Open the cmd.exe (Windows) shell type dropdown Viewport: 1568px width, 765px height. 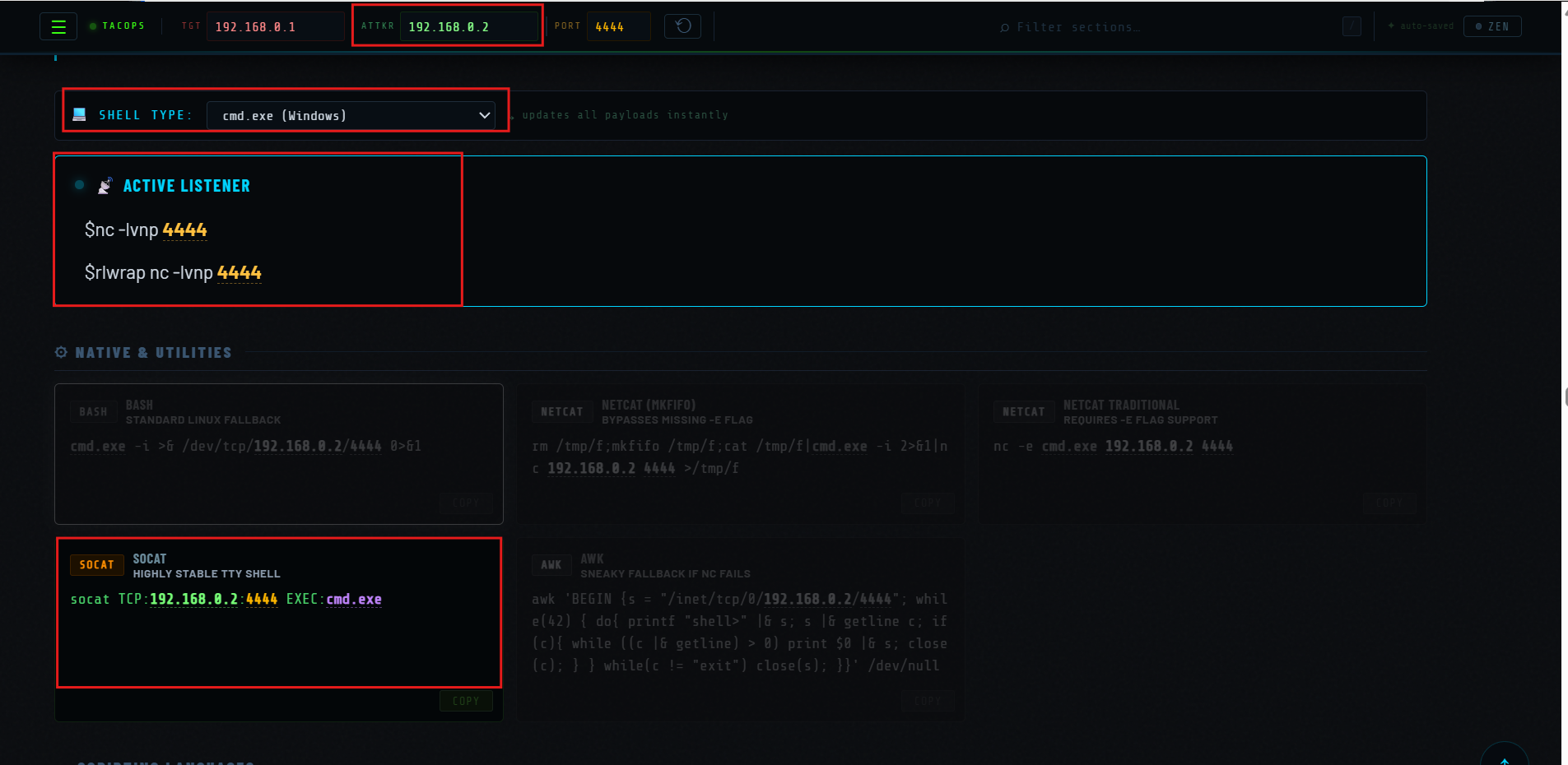[x=354, y=114]
